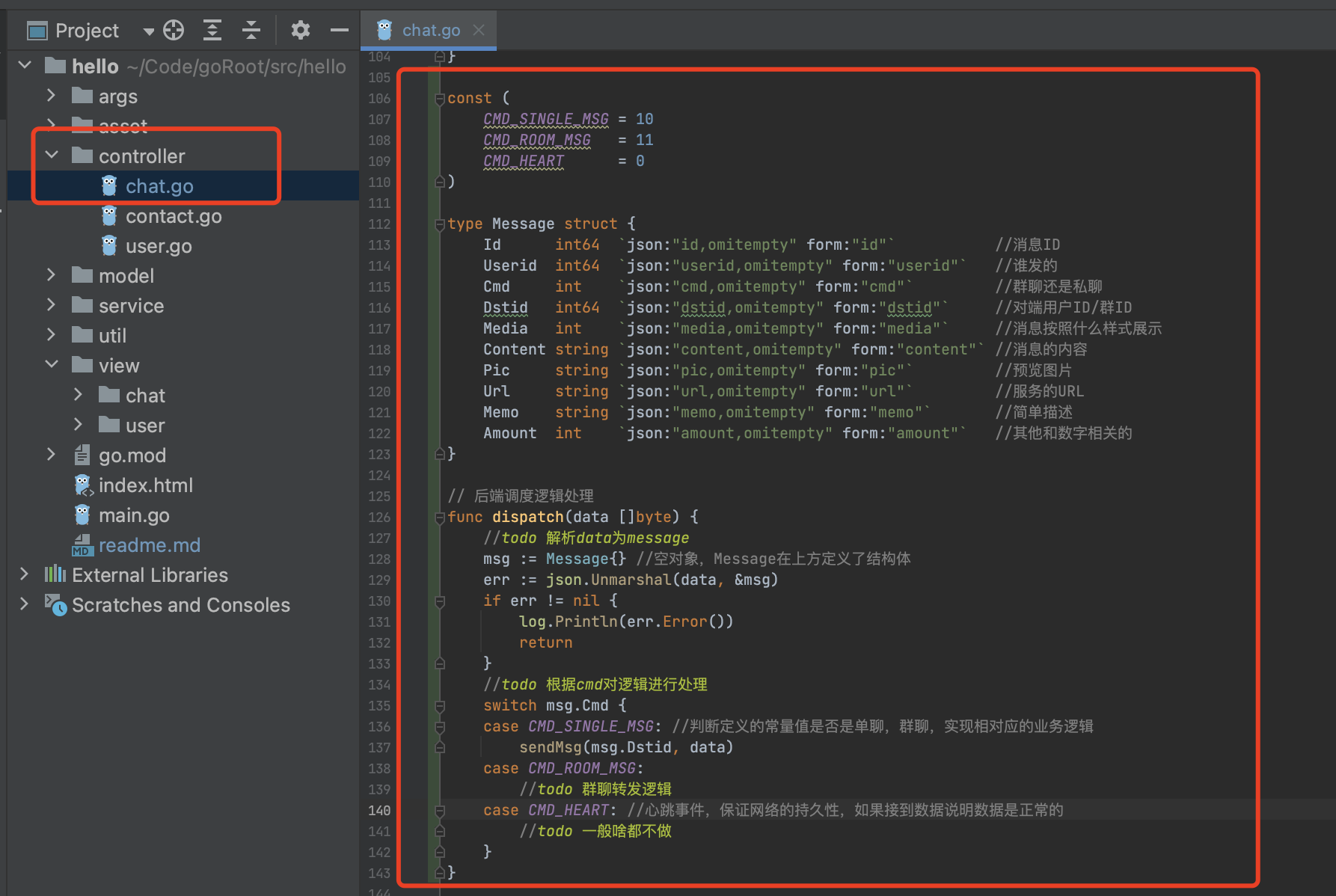Click the Expand All icon in Project toolbar

point(212,30)
